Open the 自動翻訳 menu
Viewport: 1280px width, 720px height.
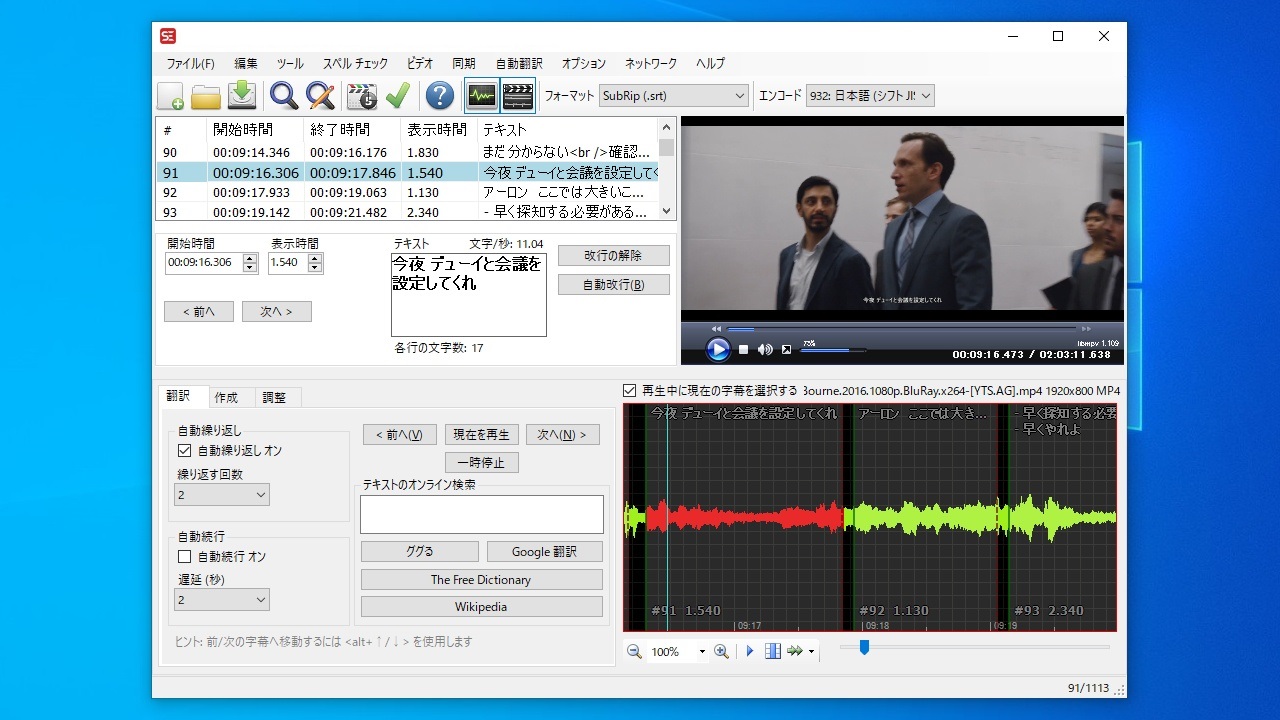(519, 63)
